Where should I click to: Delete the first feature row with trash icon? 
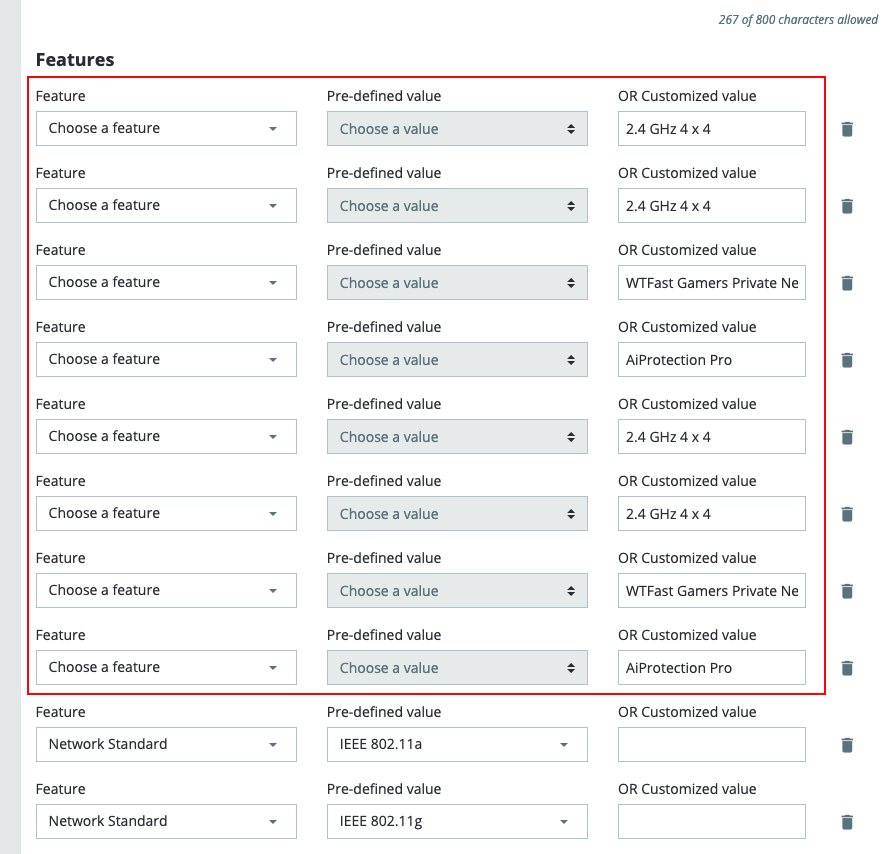tap(847, 129)
